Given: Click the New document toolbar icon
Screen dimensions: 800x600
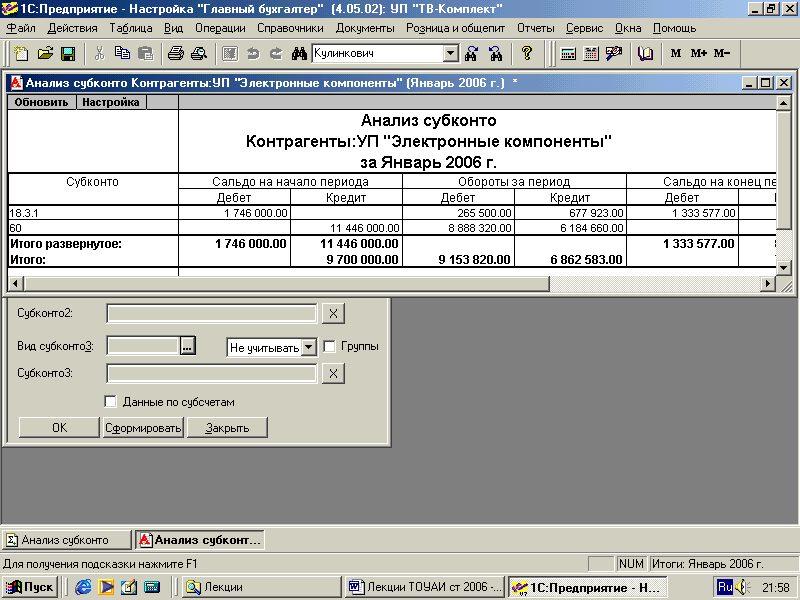Looking at the screenshot, I should coord(21,53).
